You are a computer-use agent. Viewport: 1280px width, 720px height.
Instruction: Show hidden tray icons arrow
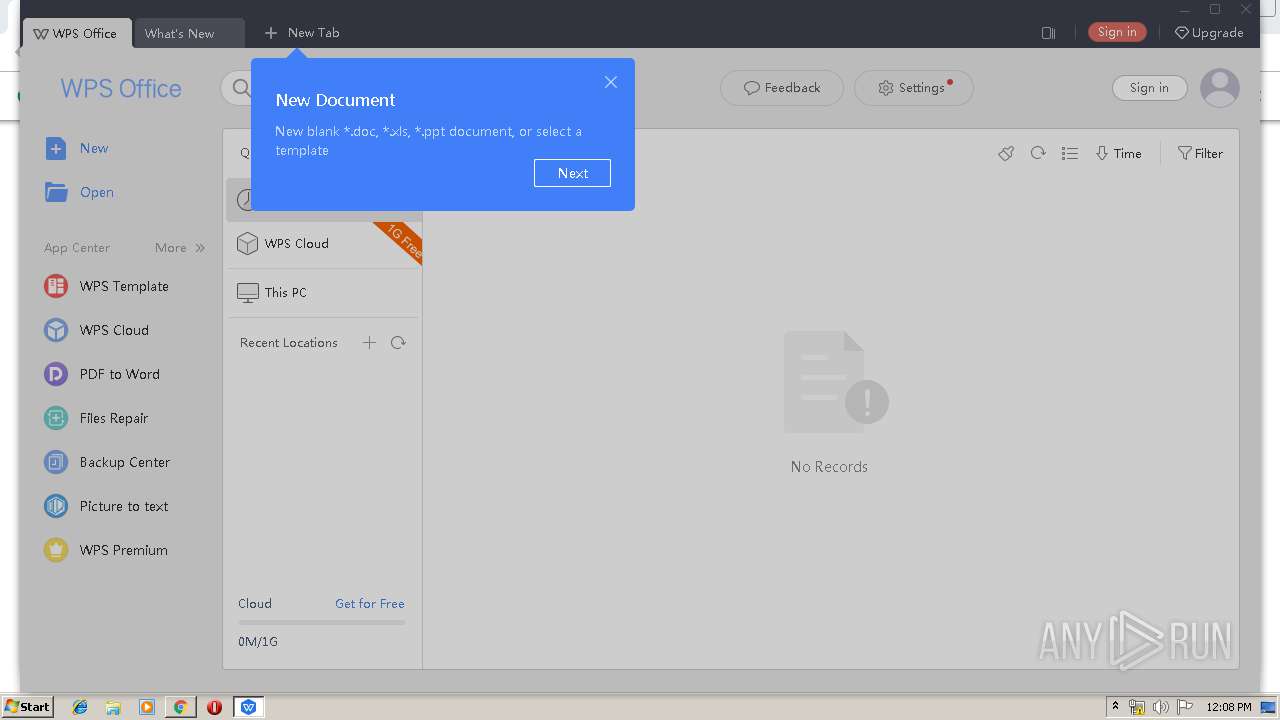pyautogui.click(x=1115, y=706)
